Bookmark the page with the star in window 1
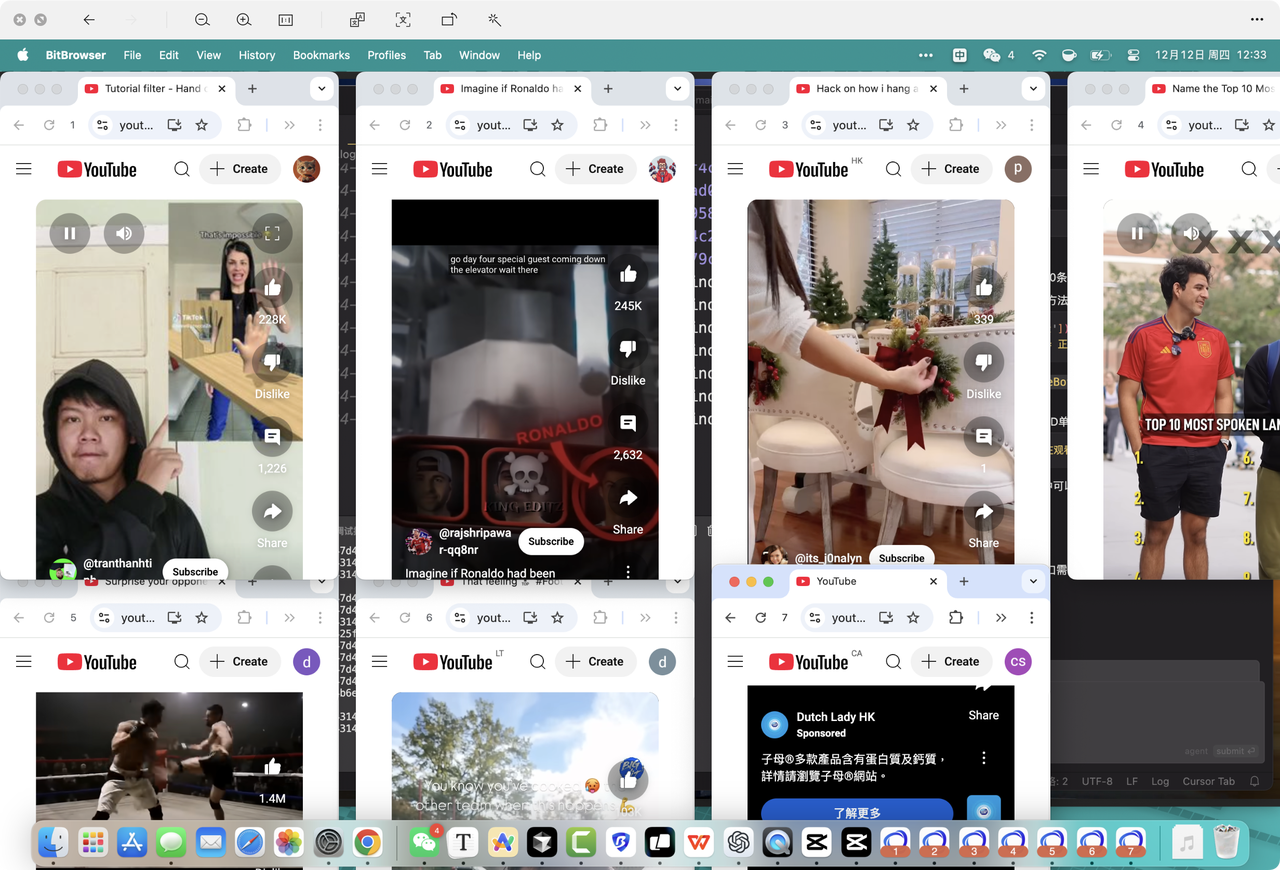This screenshot has height=870, width=1280. tap(202, 125)
